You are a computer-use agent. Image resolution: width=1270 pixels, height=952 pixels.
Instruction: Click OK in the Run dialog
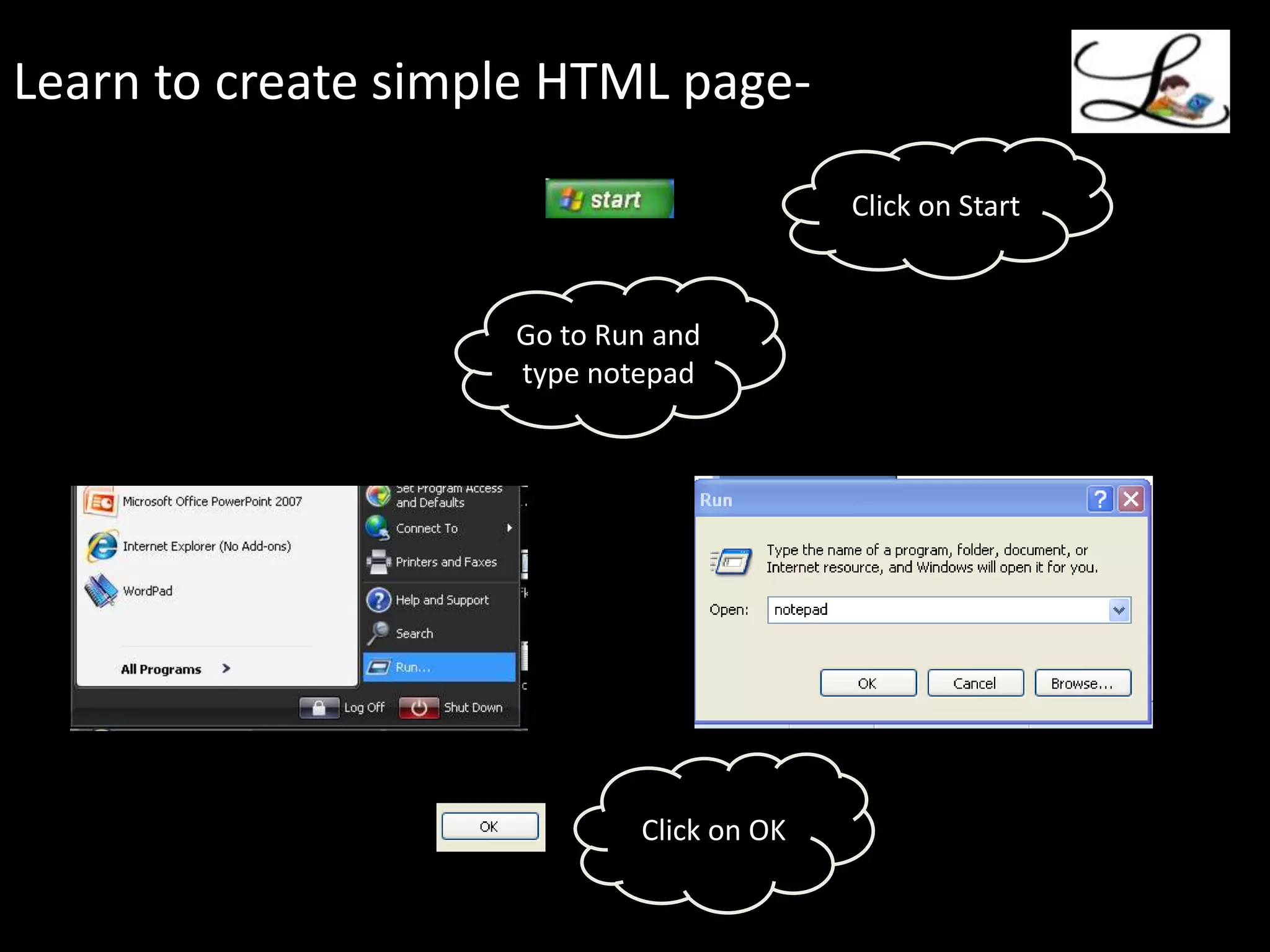[868, 683]
